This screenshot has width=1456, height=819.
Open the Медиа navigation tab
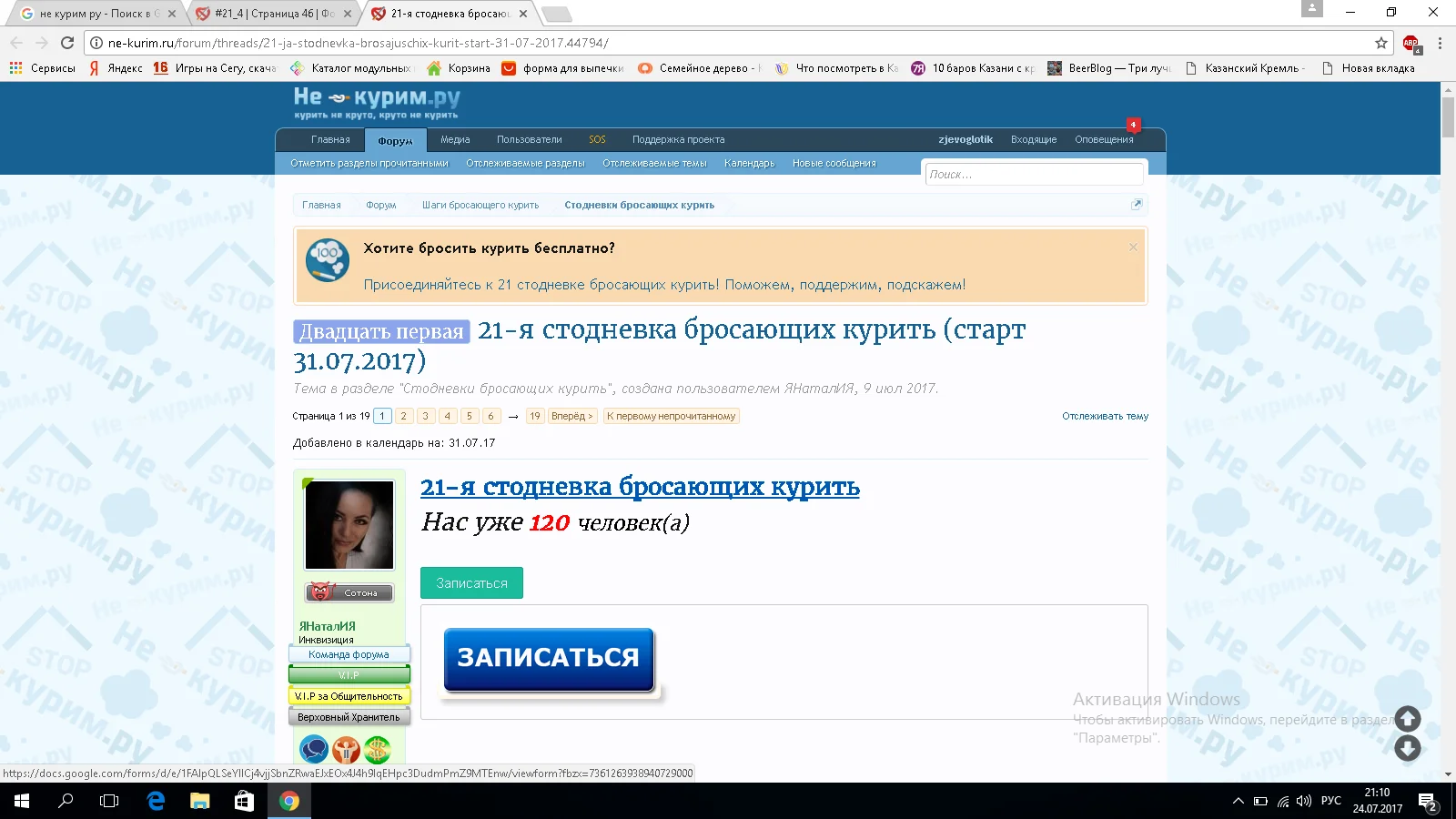pos(455,139)
